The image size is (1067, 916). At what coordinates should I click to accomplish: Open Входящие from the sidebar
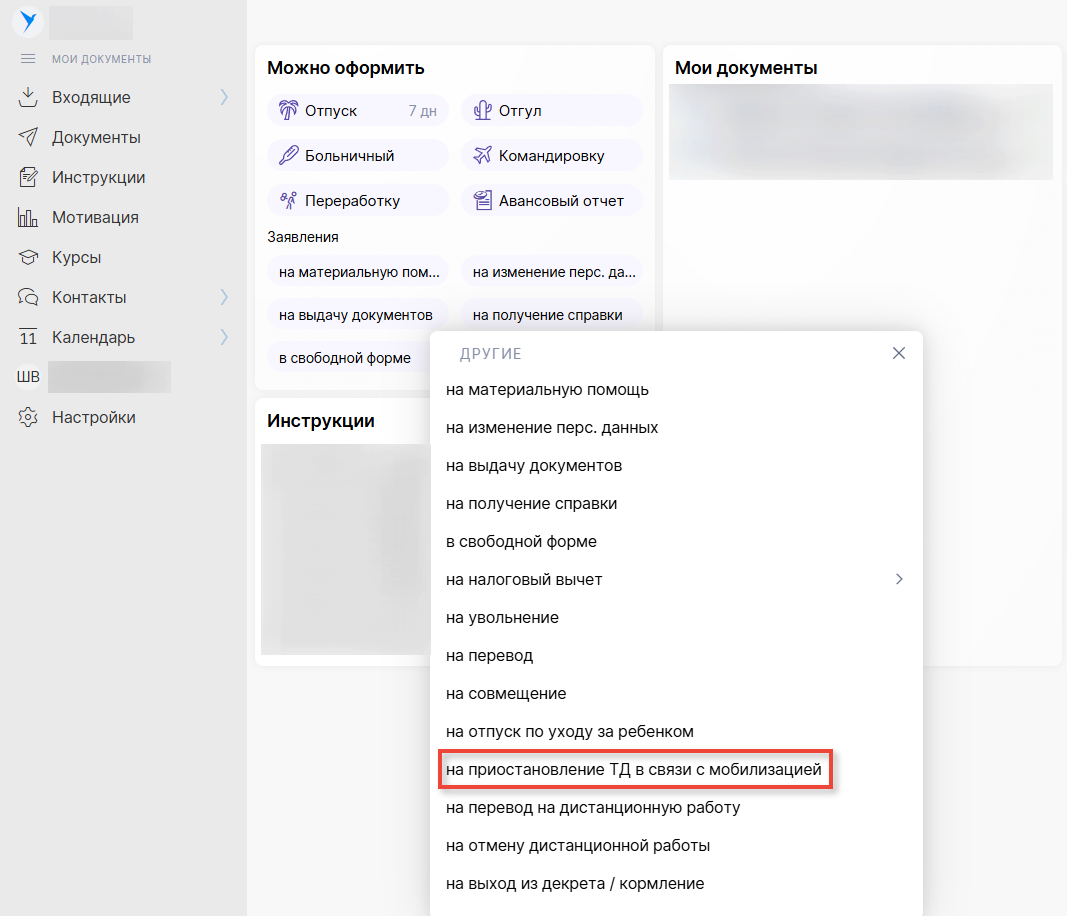[x=91, y=98]
